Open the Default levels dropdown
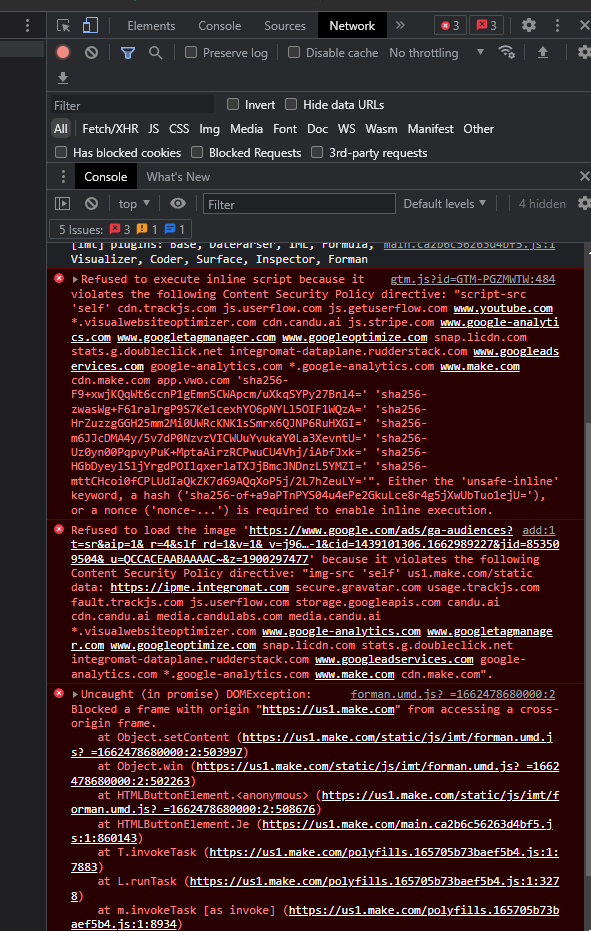Image resolution: width=591 pixels, height=931 pixels. pyautogui.click(x=445, y=204)
